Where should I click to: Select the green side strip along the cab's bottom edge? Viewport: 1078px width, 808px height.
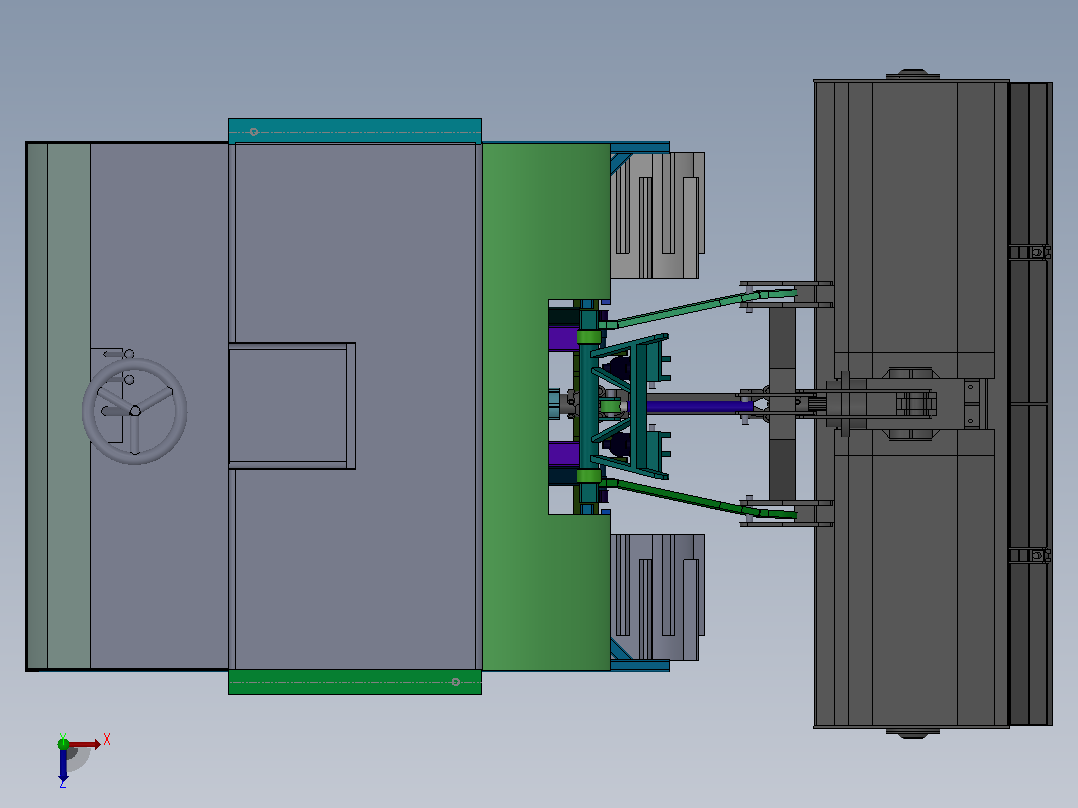coord(355,682)
